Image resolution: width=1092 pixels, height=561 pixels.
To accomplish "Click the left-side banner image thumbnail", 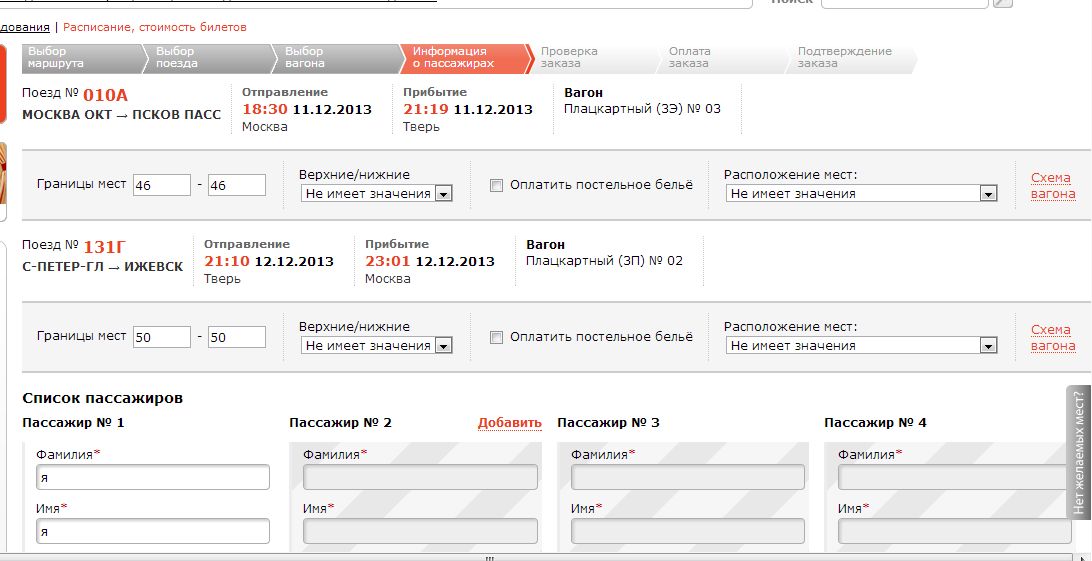I will point(3,180).
